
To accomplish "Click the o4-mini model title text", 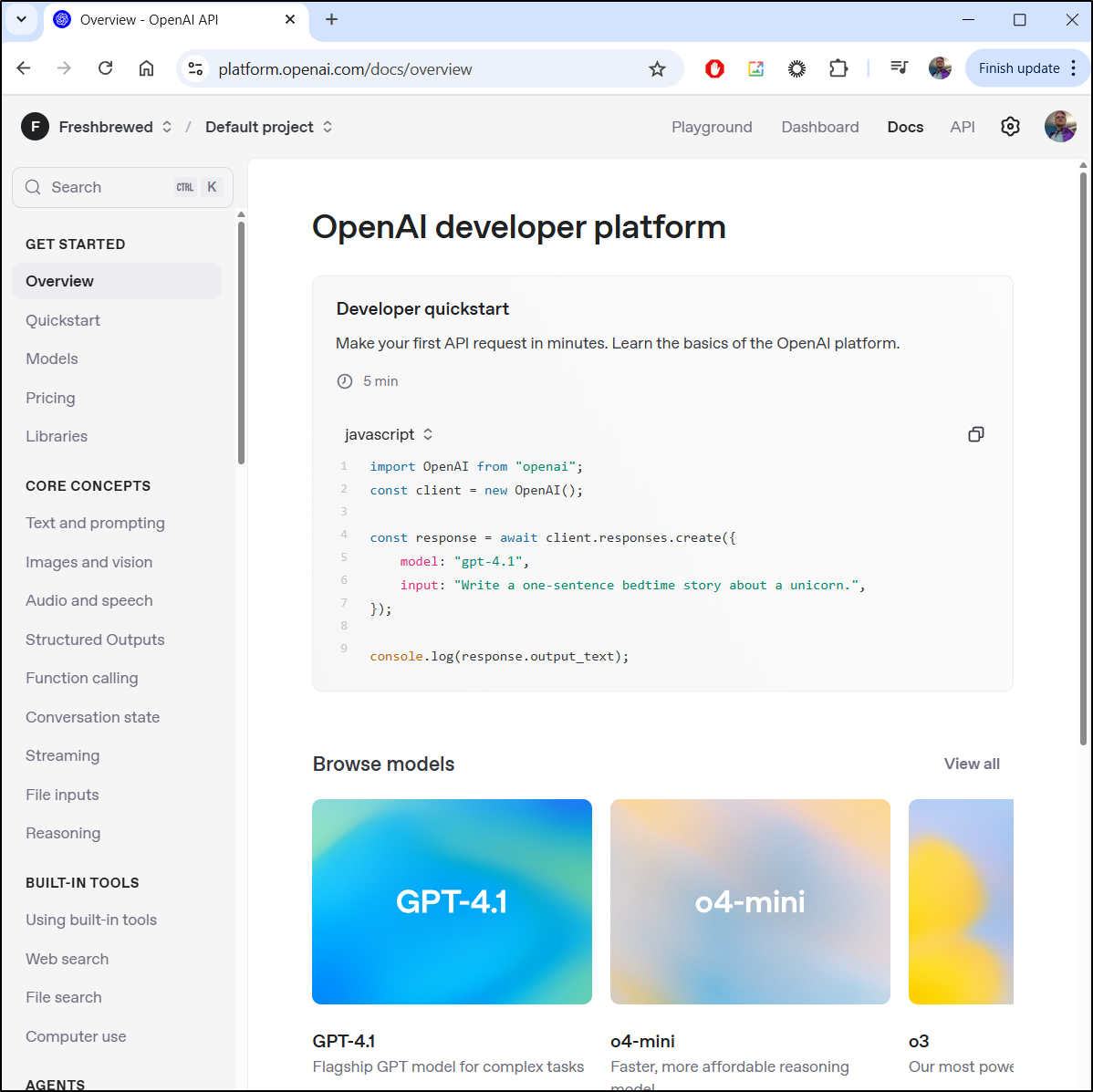I will [642, 1041].
